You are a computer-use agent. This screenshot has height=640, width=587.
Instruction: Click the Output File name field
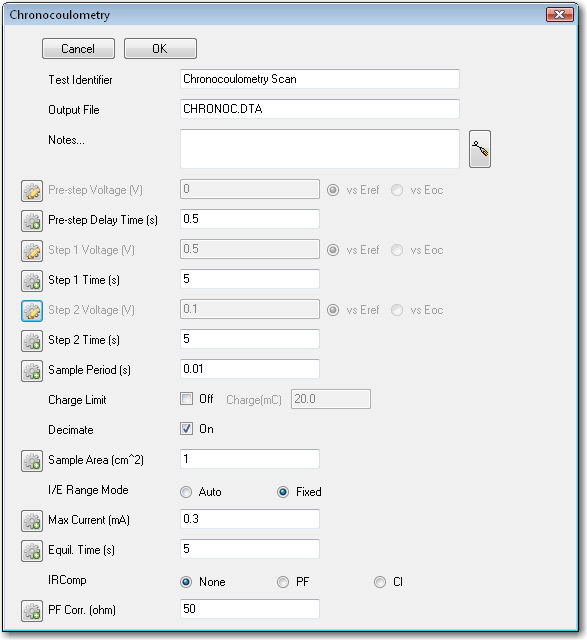[x=320, y=109]
